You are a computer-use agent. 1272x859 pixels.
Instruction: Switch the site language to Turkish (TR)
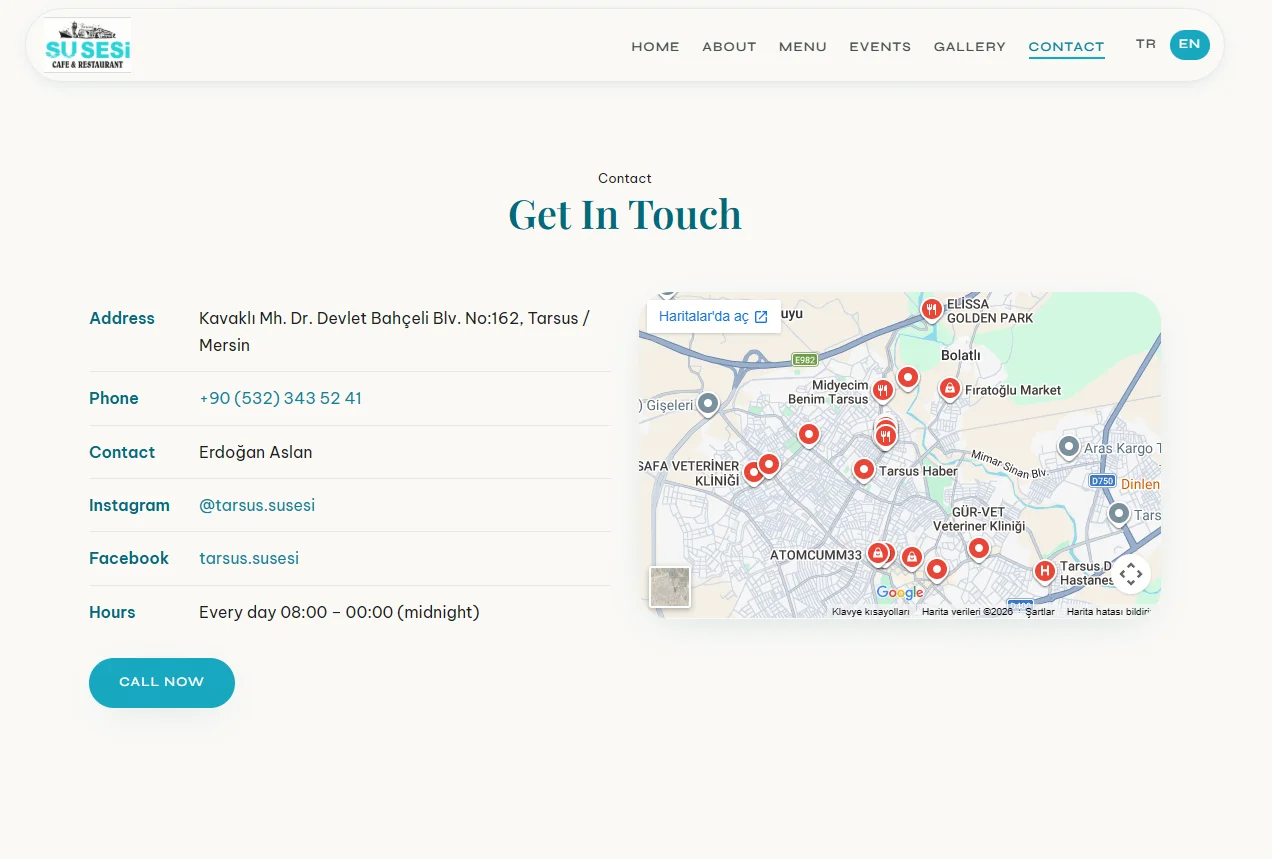point(1146,44)
